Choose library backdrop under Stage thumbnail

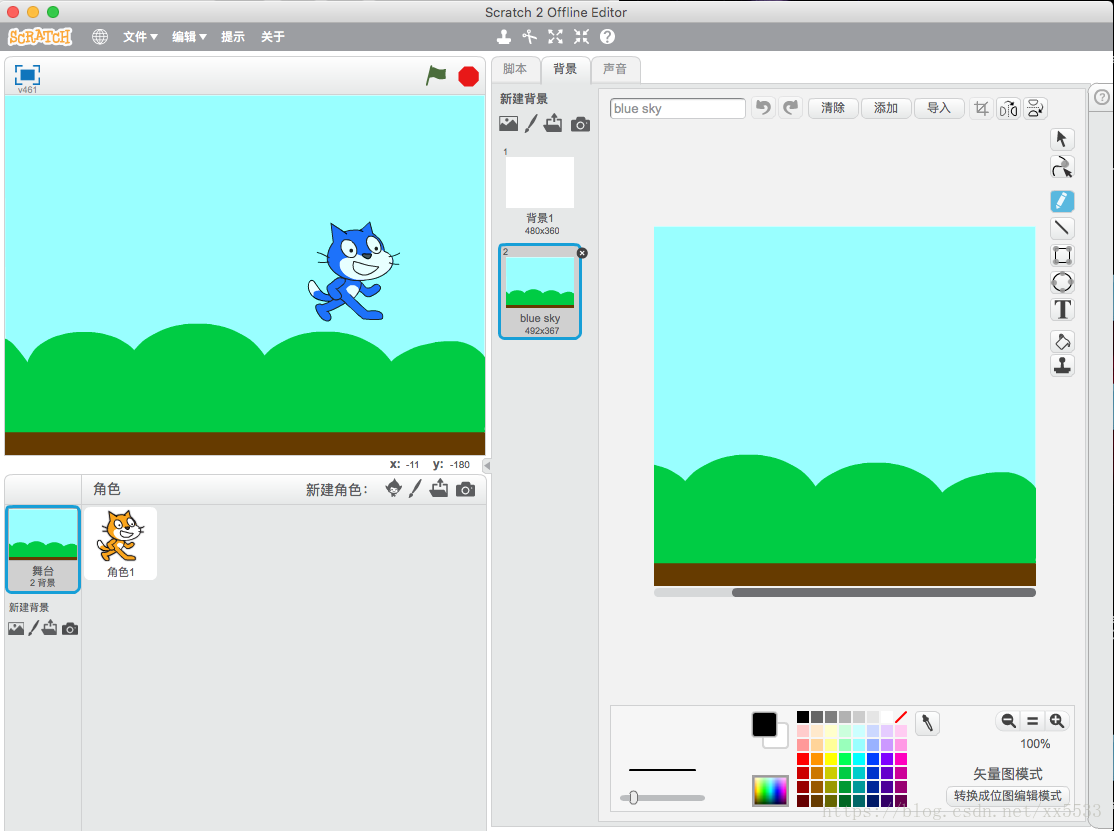coord(16,629)
